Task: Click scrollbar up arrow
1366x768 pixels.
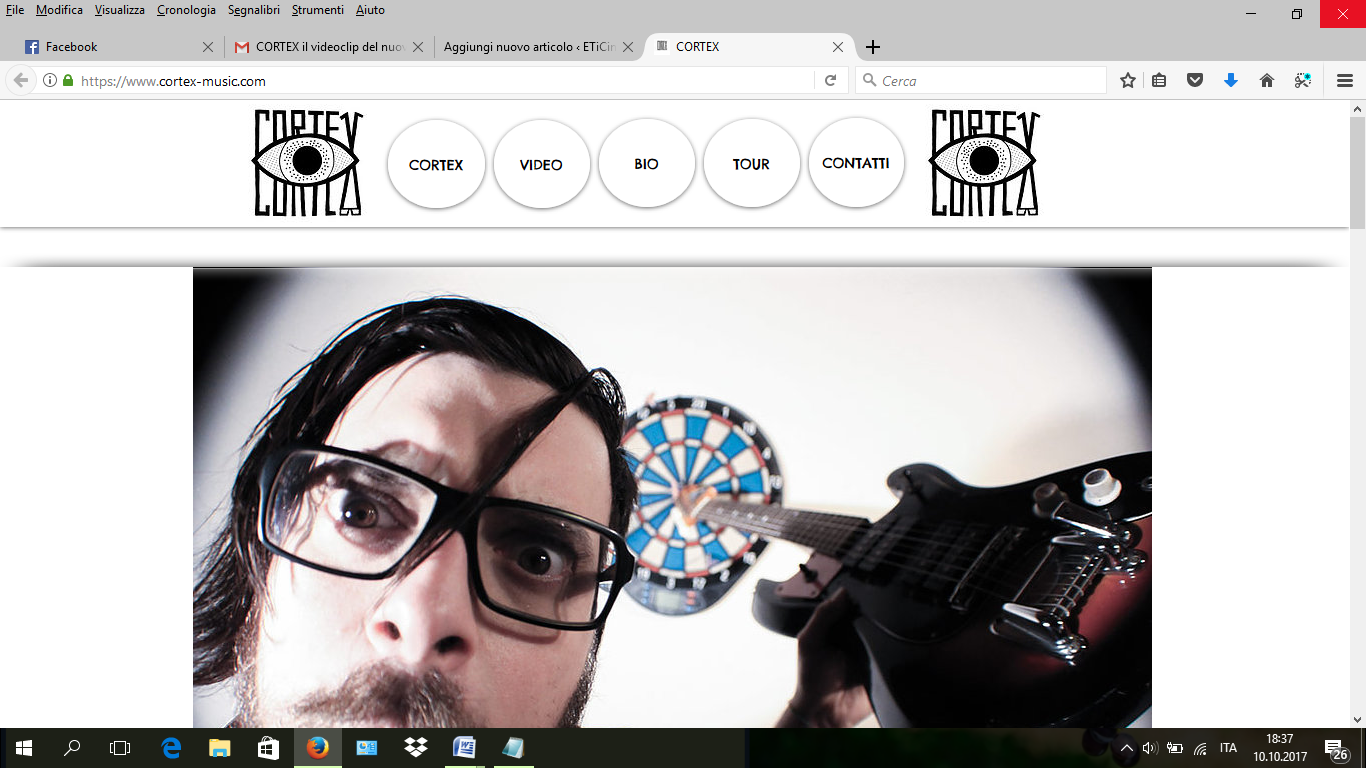Action: (1357, 108)
